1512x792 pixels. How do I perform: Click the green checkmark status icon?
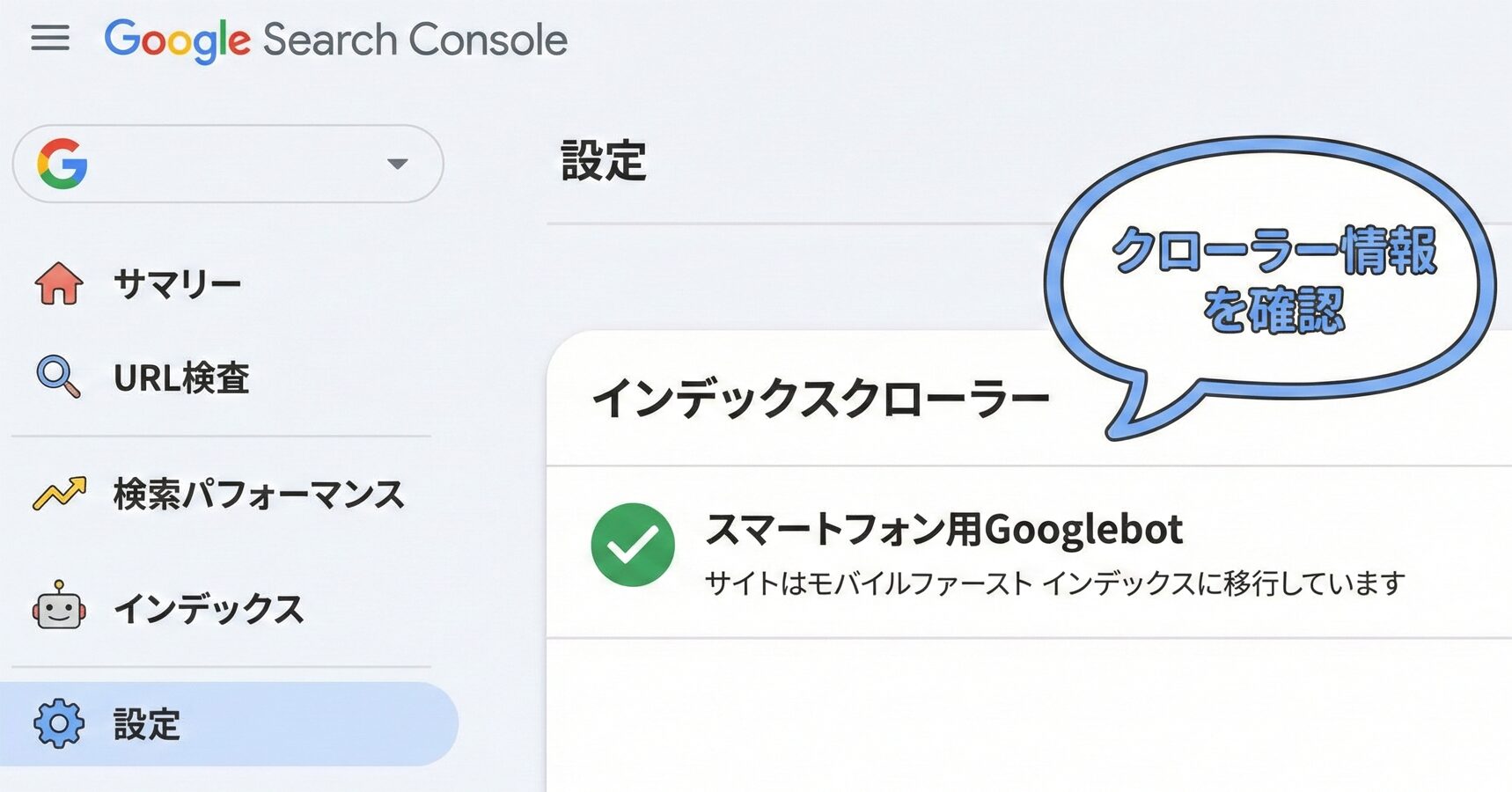pos(633,545)
